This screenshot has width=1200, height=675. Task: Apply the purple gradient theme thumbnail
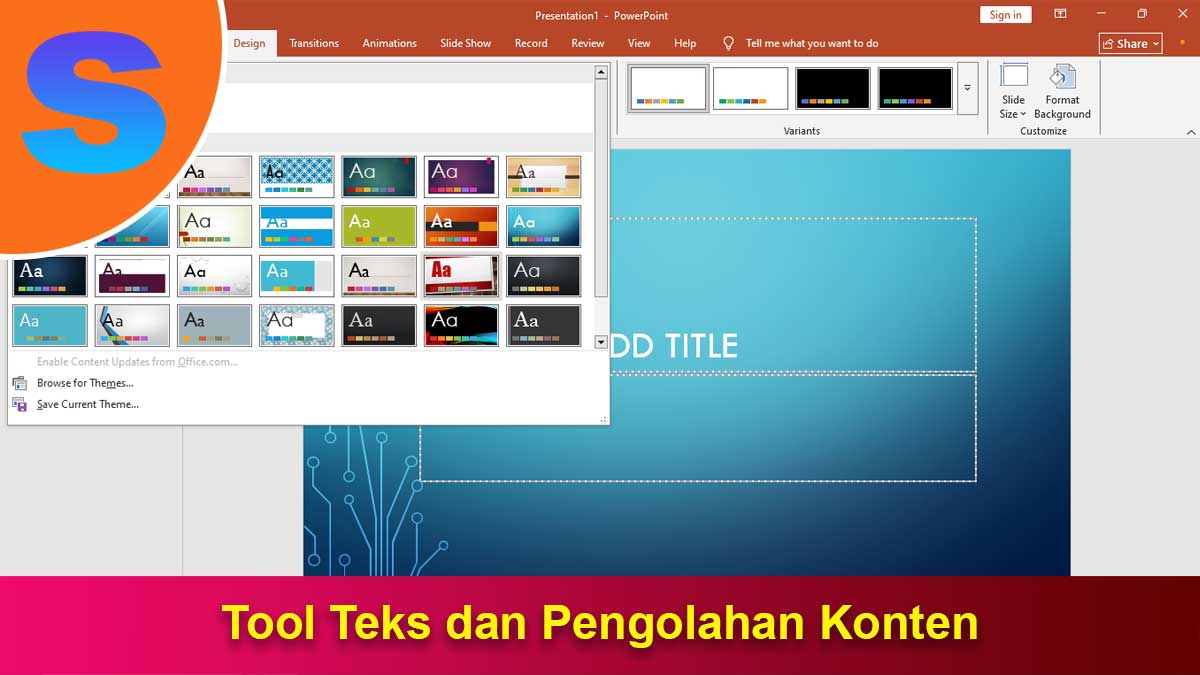(x=461, y=176)
